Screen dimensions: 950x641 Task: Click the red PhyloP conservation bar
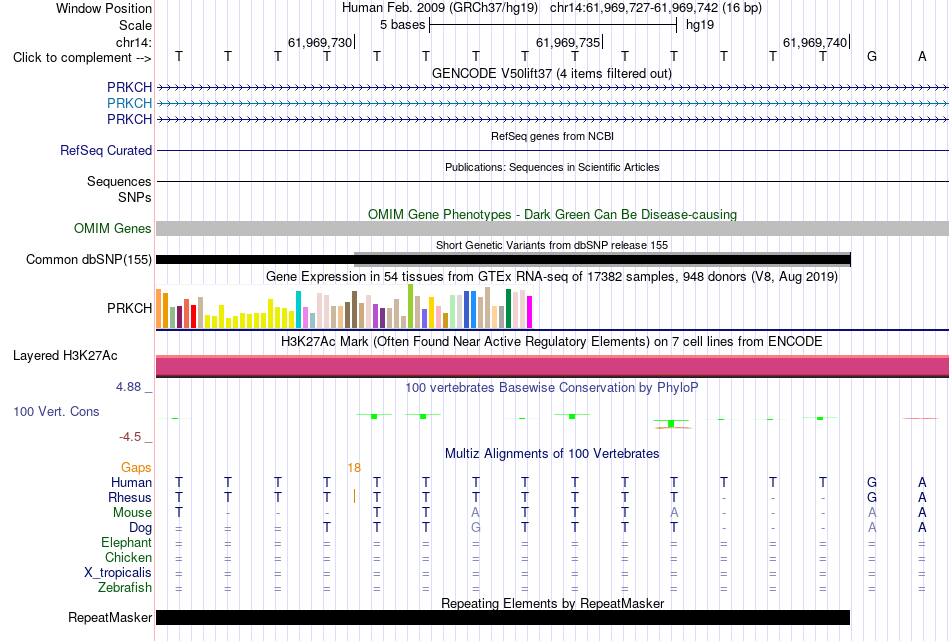pyautogui.click(x=922, y=418)
